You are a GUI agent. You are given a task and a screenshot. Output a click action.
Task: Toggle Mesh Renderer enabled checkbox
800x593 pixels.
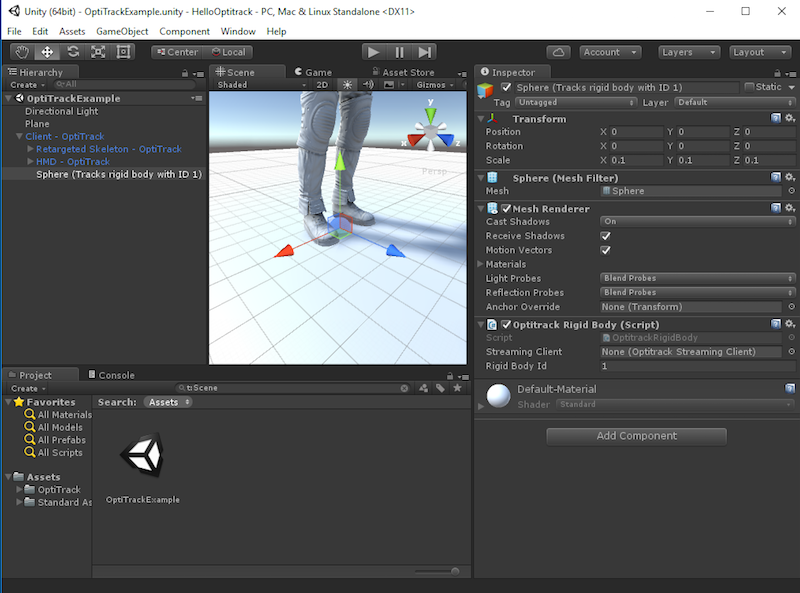pyautogui.click(x=506, y=208)
